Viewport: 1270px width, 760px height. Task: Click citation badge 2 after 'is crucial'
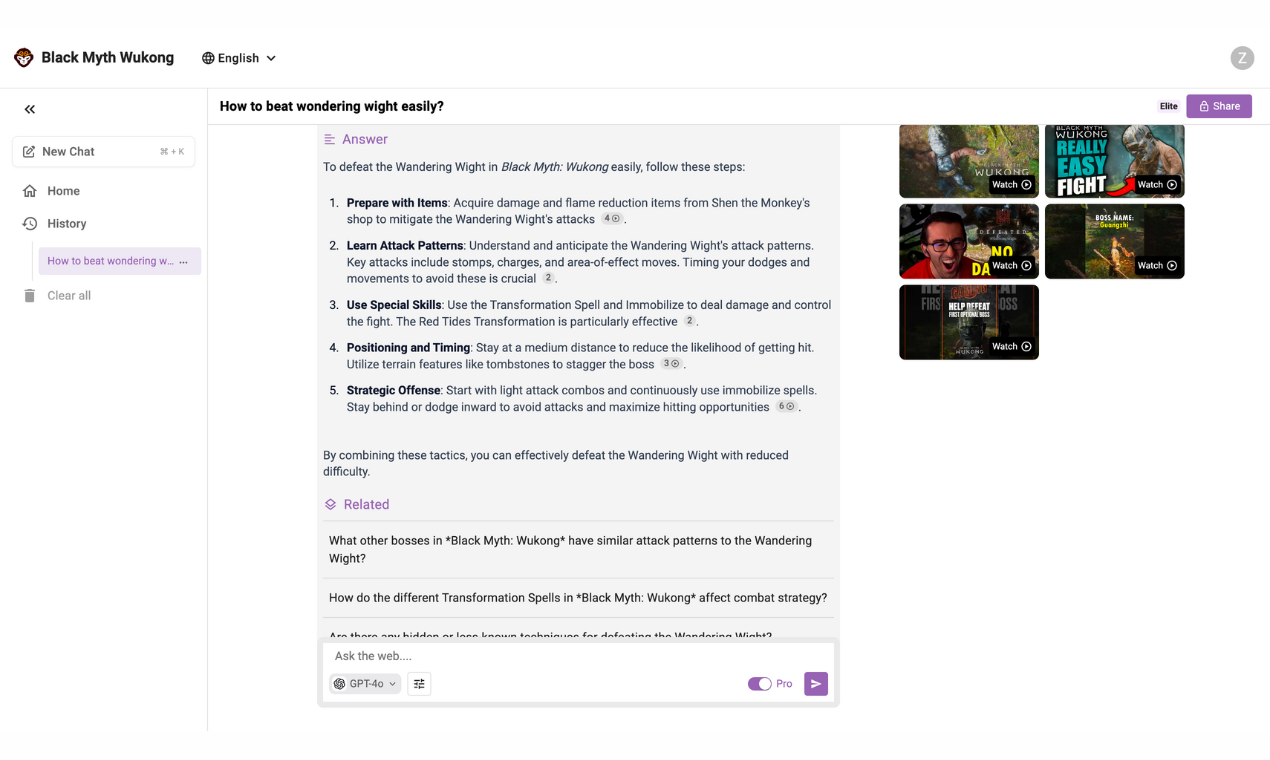pos(548,278)
